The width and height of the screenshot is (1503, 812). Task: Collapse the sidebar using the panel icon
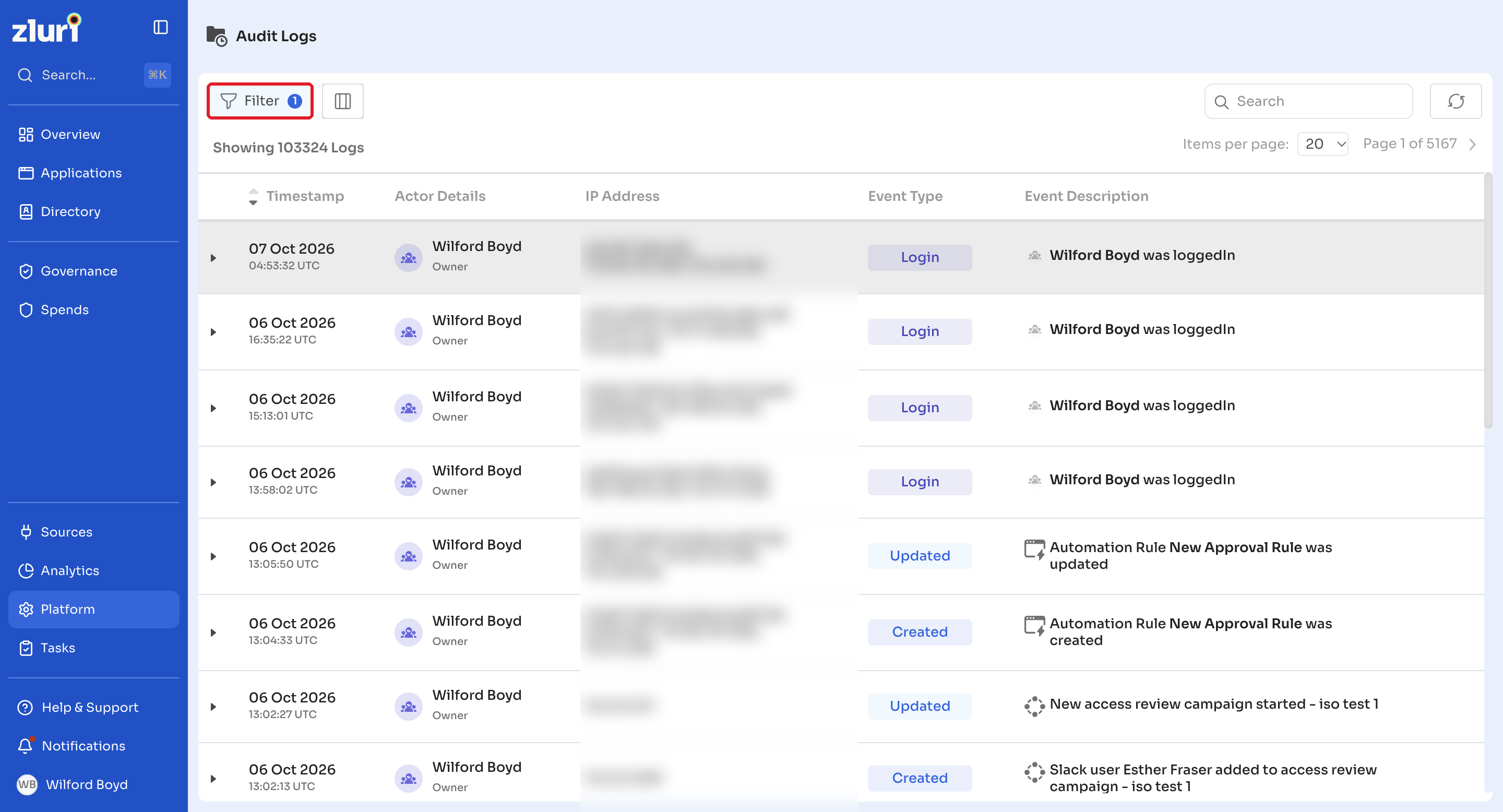click(160, 28)
